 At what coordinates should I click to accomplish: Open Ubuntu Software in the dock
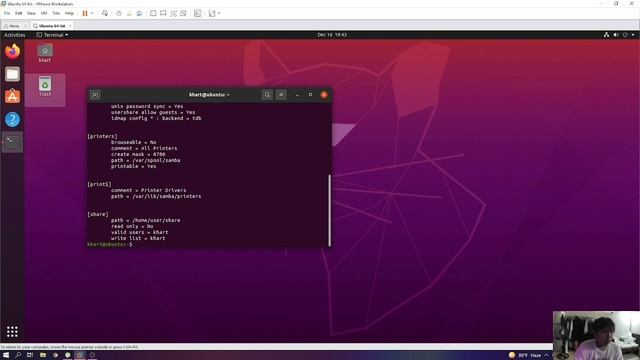click(x=12, y=96)
